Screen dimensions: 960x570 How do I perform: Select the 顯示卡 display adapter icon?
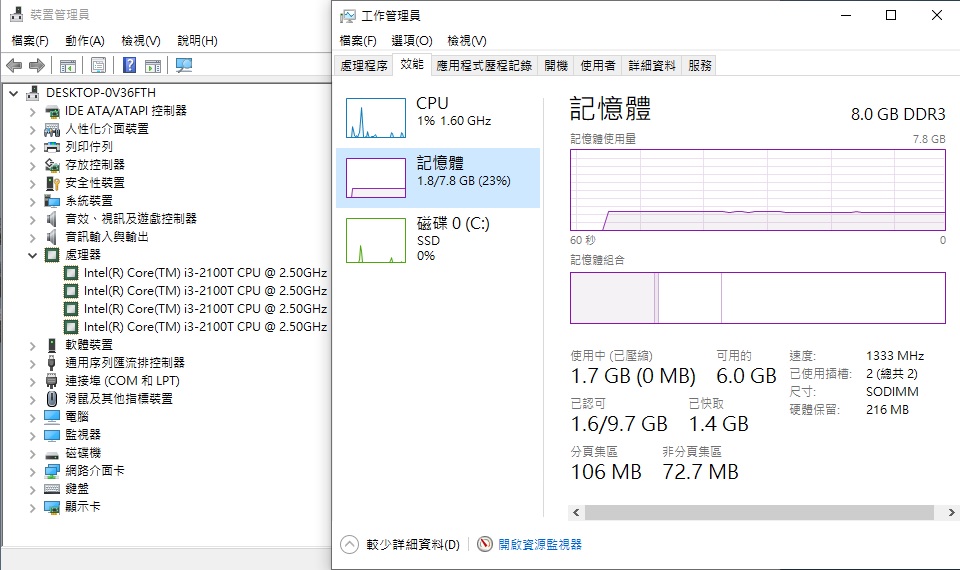click(x=52, y=507)
